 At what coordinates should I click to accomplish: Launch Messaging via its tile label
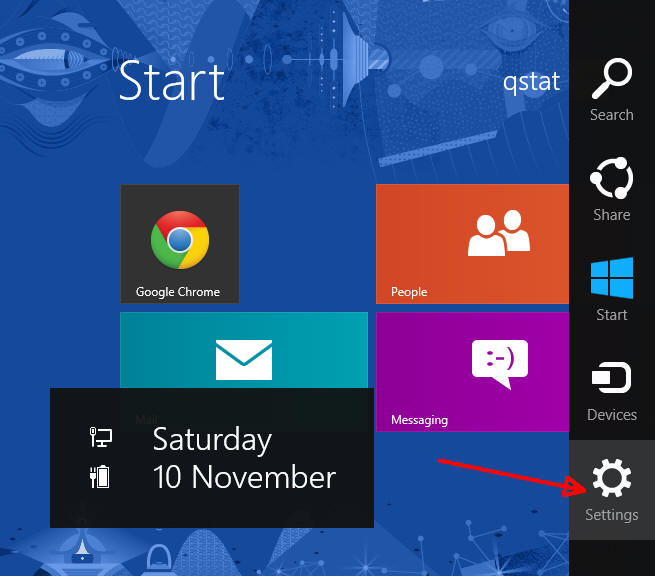(419, 420)
